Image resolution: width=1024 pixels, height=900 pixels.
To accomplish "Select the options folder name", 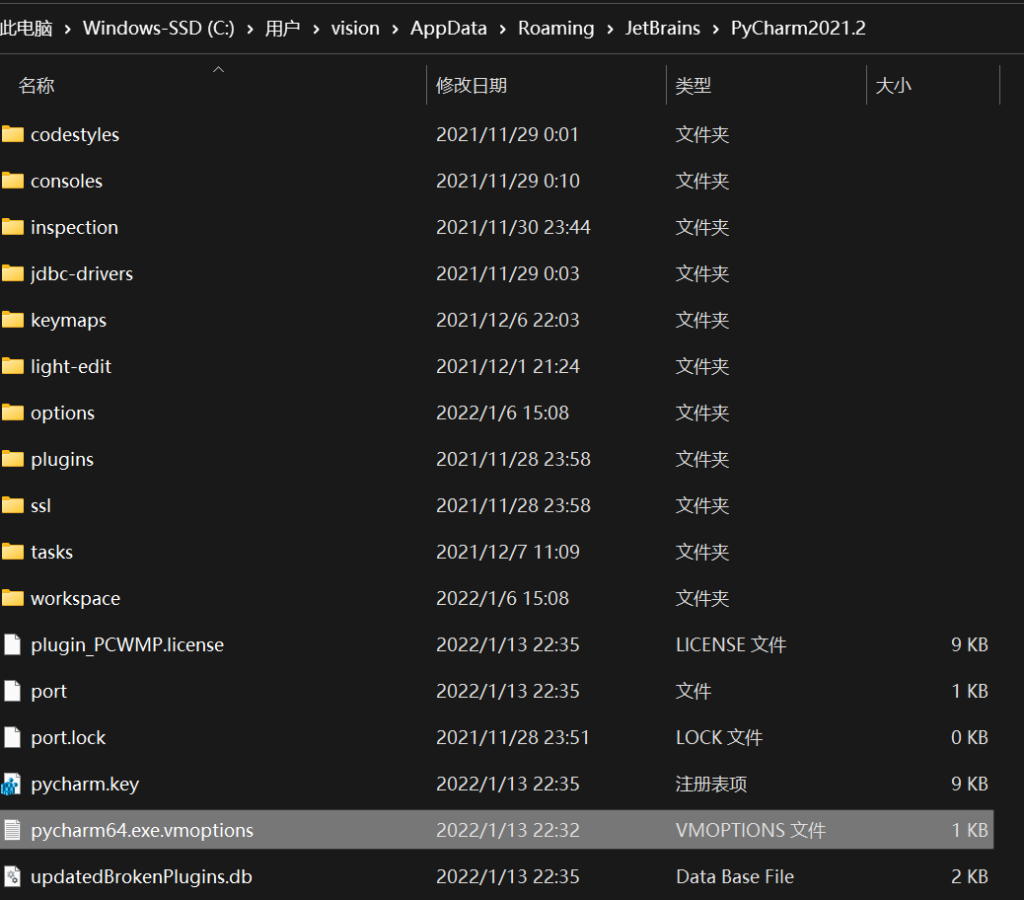I will (62, 414).
